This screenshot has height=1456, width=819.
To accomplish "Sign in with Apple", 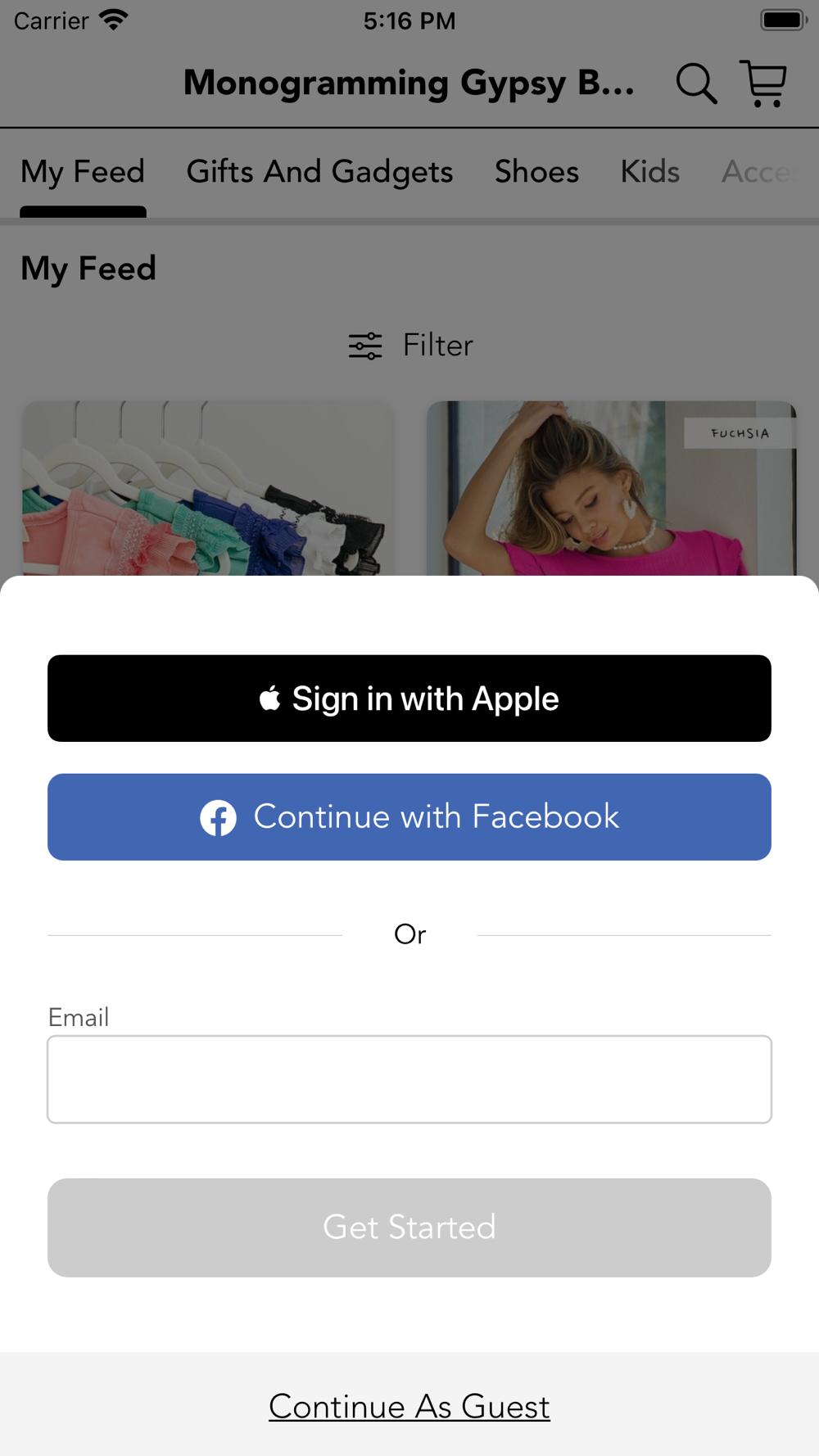I will (x=409, y=699).
